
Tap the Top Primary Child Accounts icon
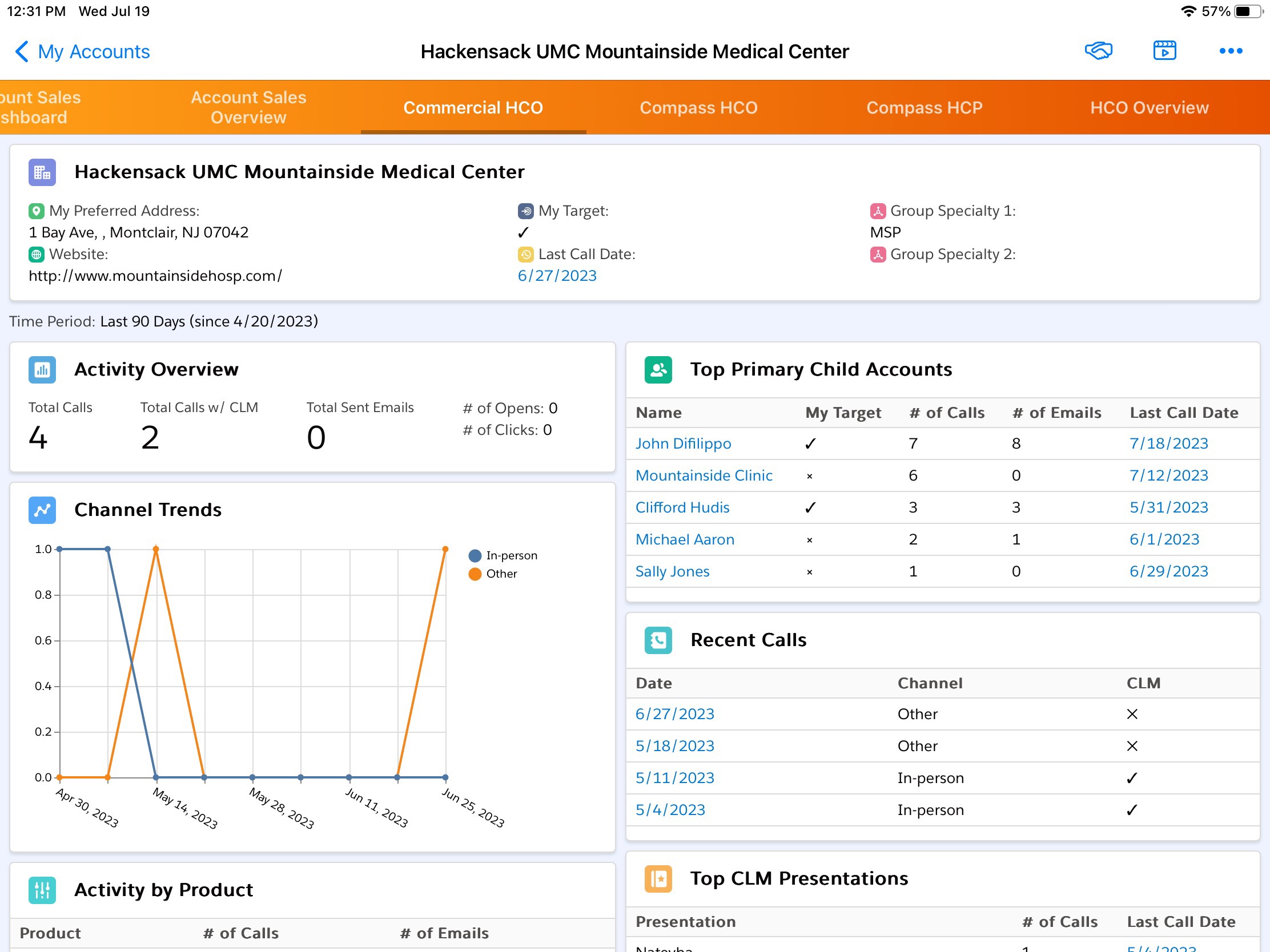pyautogui.click(x=658, y=370)
